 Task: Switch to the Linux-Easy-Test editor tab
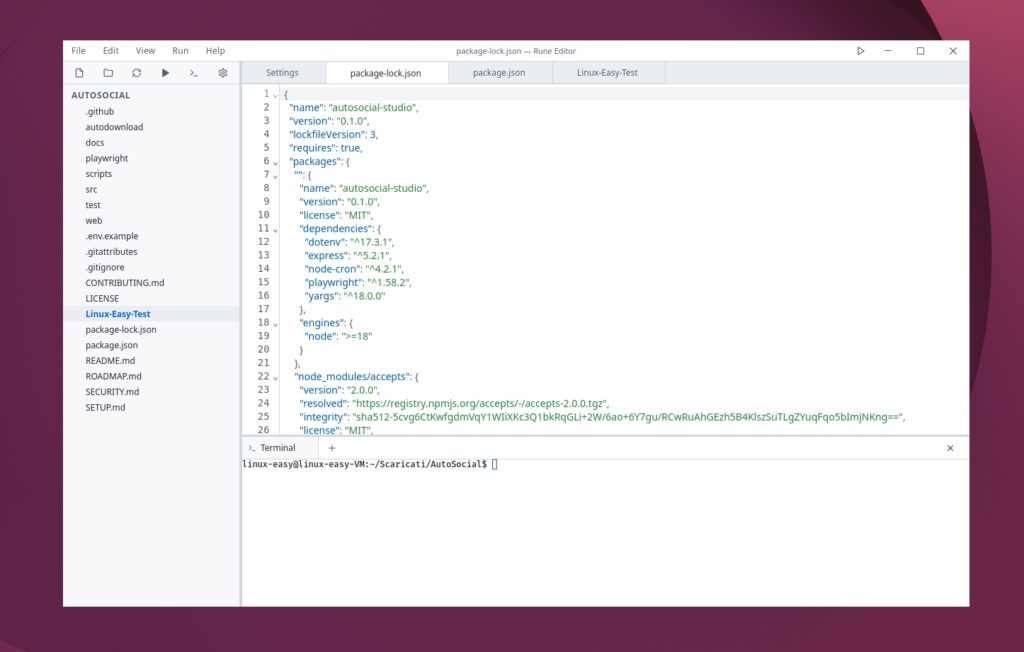[x=607, y=73]
